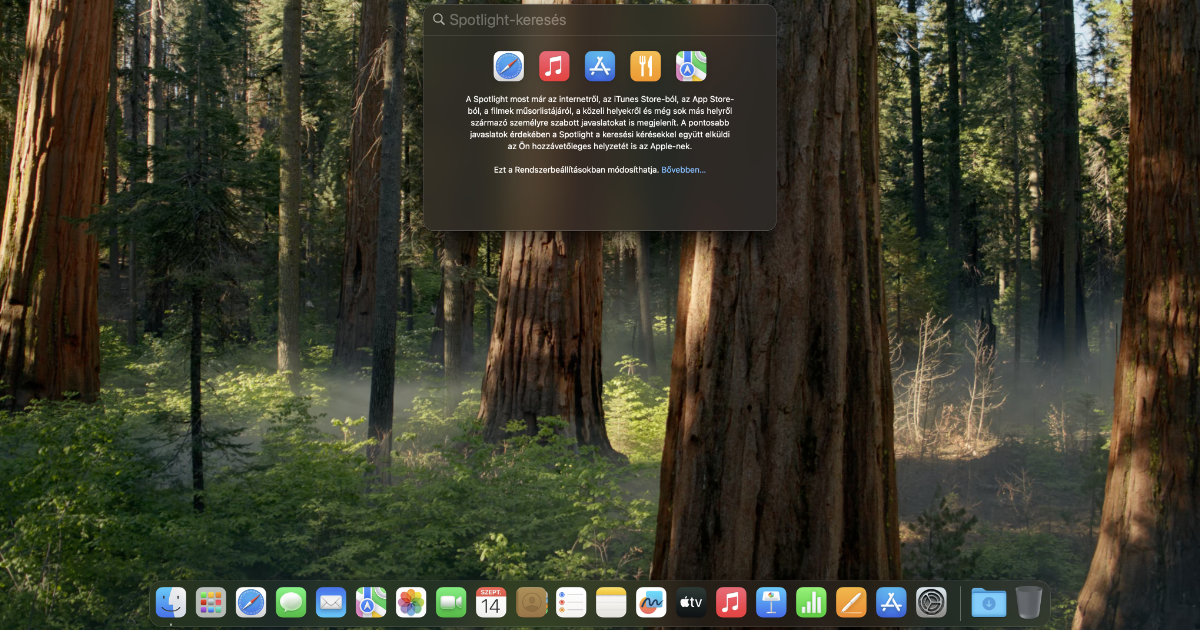The height and width of the screenshot is (630, 1200).
Task: Select the App Store icon in Spotlight panel
Action: (600, 66)
